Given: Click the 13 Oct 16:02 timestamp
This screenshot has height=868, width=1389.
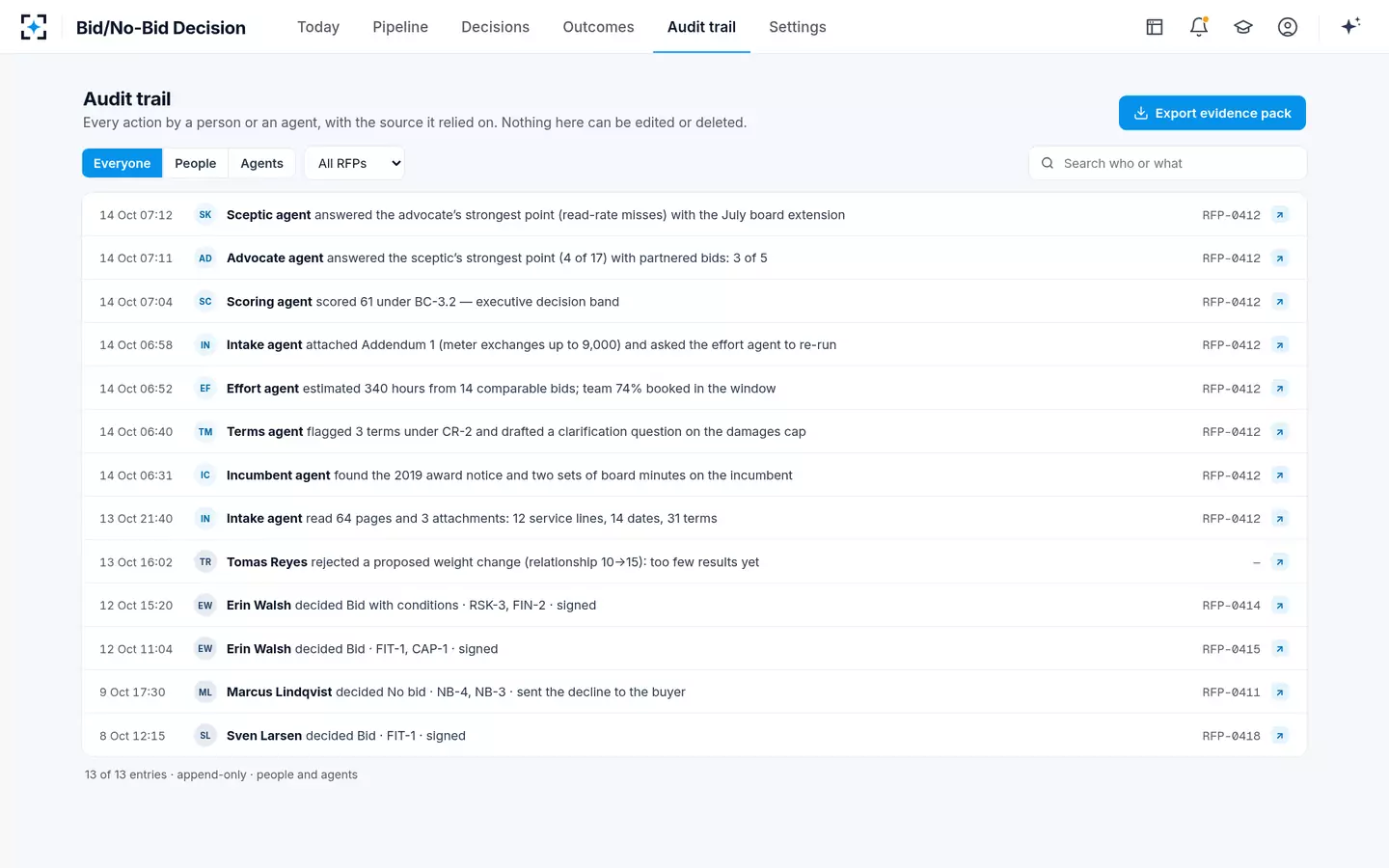Looking at the screenshot, I should (136, 562).
